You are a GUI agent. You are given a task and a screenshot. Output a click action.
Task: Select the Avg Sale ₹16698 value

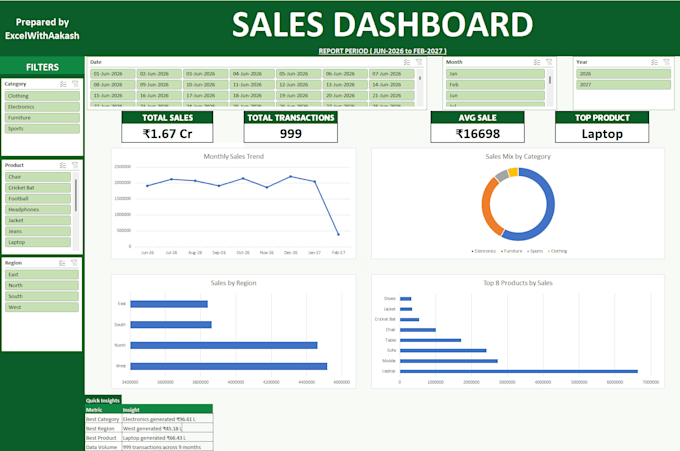point(477,134)
